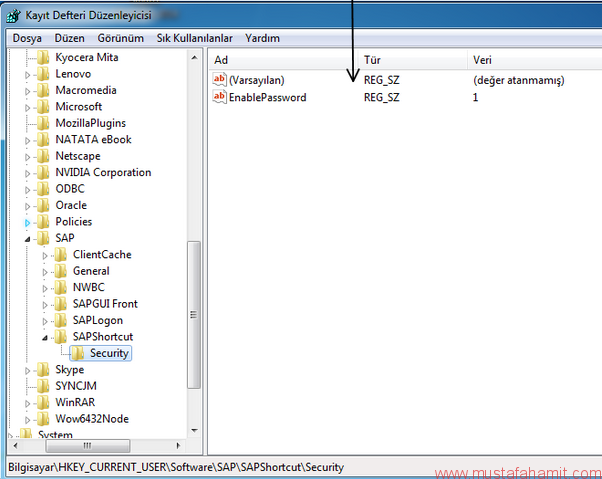Open the Görünüm menu

[121, 38]
